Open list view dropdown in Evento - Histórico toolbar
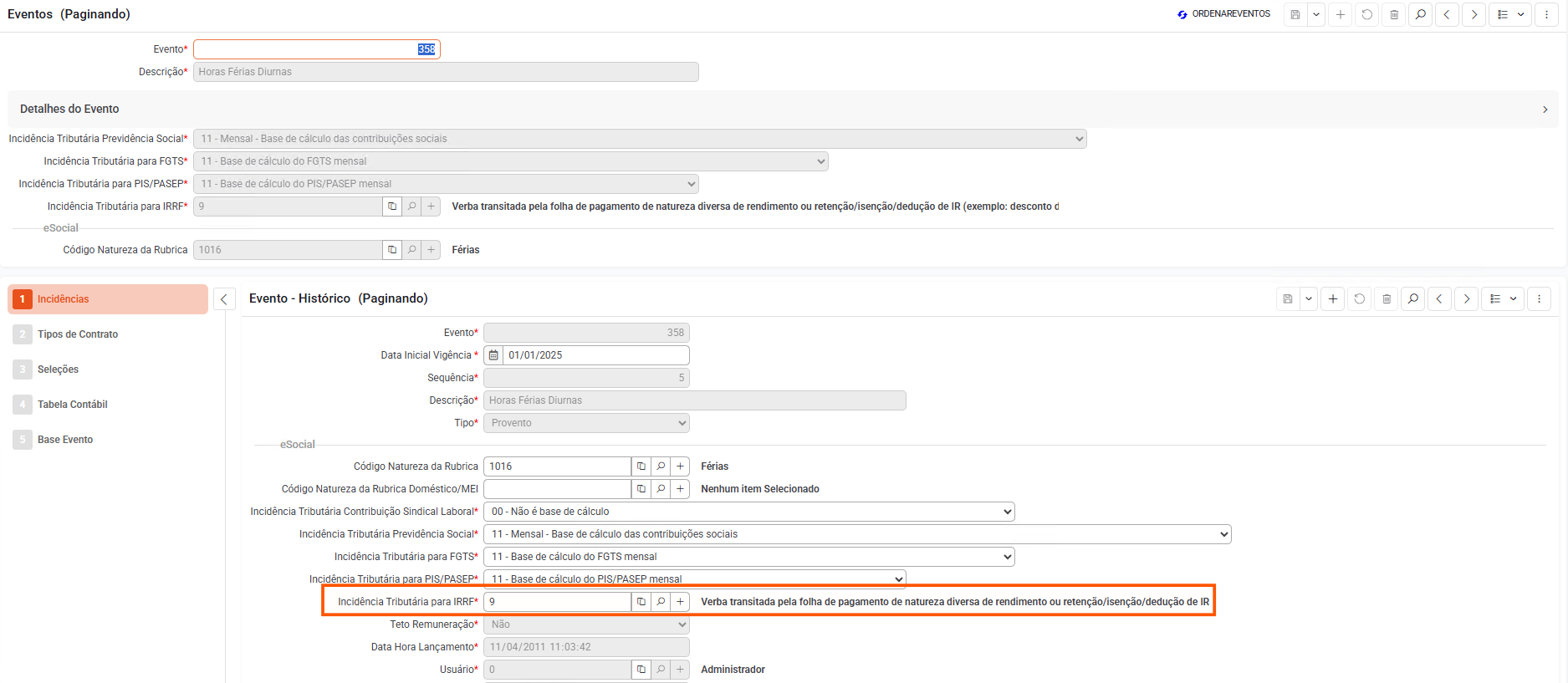This screenshot has height=683, width=1568. click(1504, 298)
